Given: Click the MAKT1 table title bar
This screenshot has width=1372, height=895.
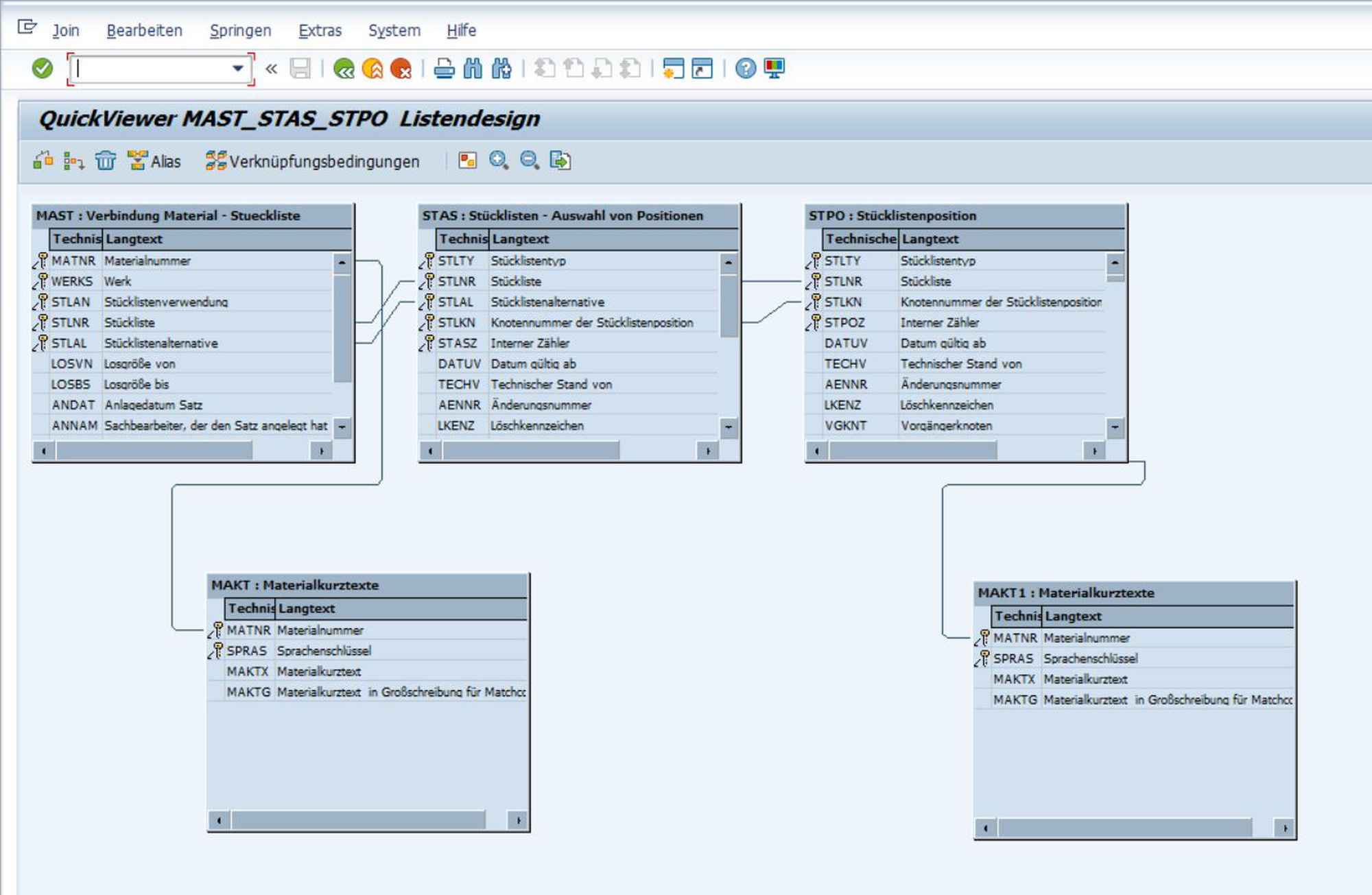Looking at the screenshot, I should tap(1134, 593).
